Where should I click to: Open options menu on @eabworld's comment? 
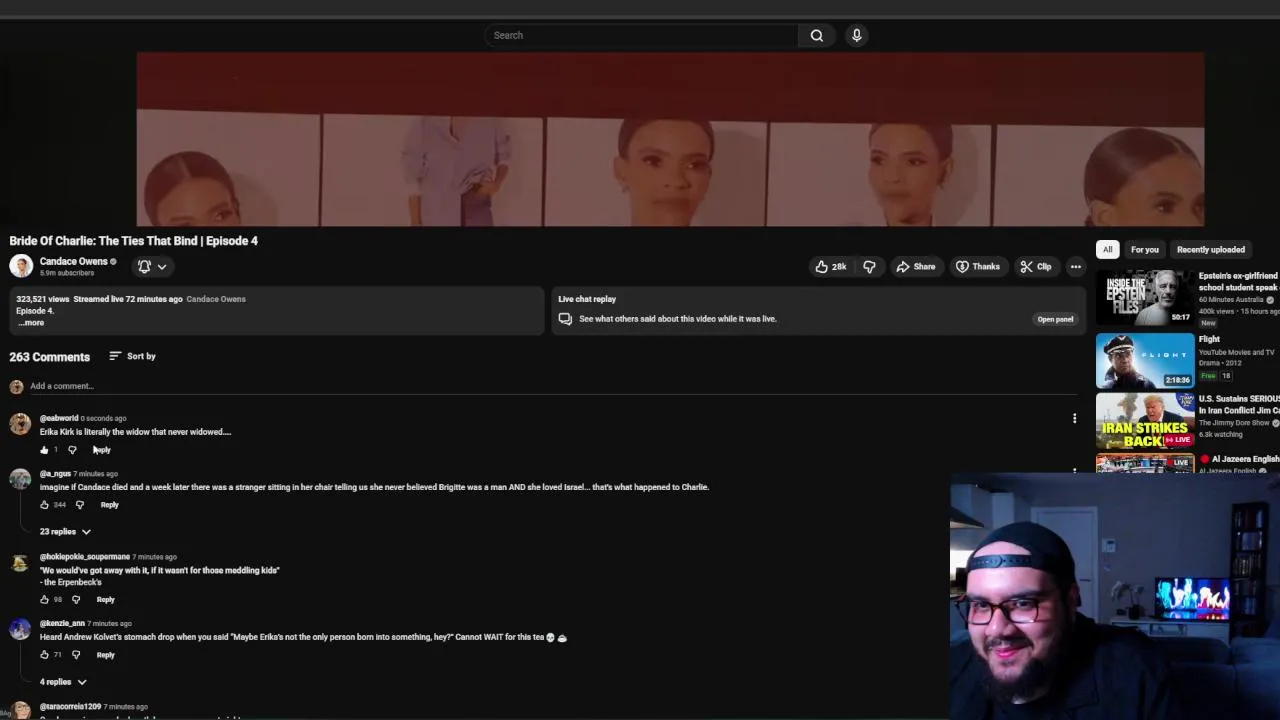[1075, 419]
